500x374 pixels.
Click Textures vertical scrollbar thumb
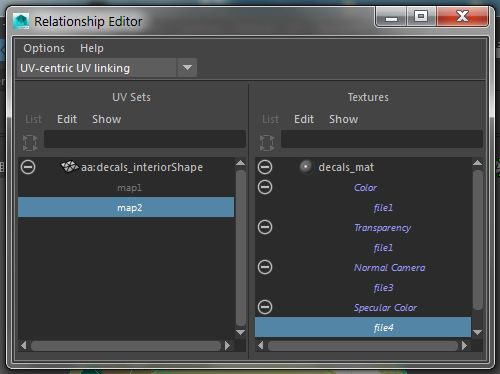pos(477,240)
